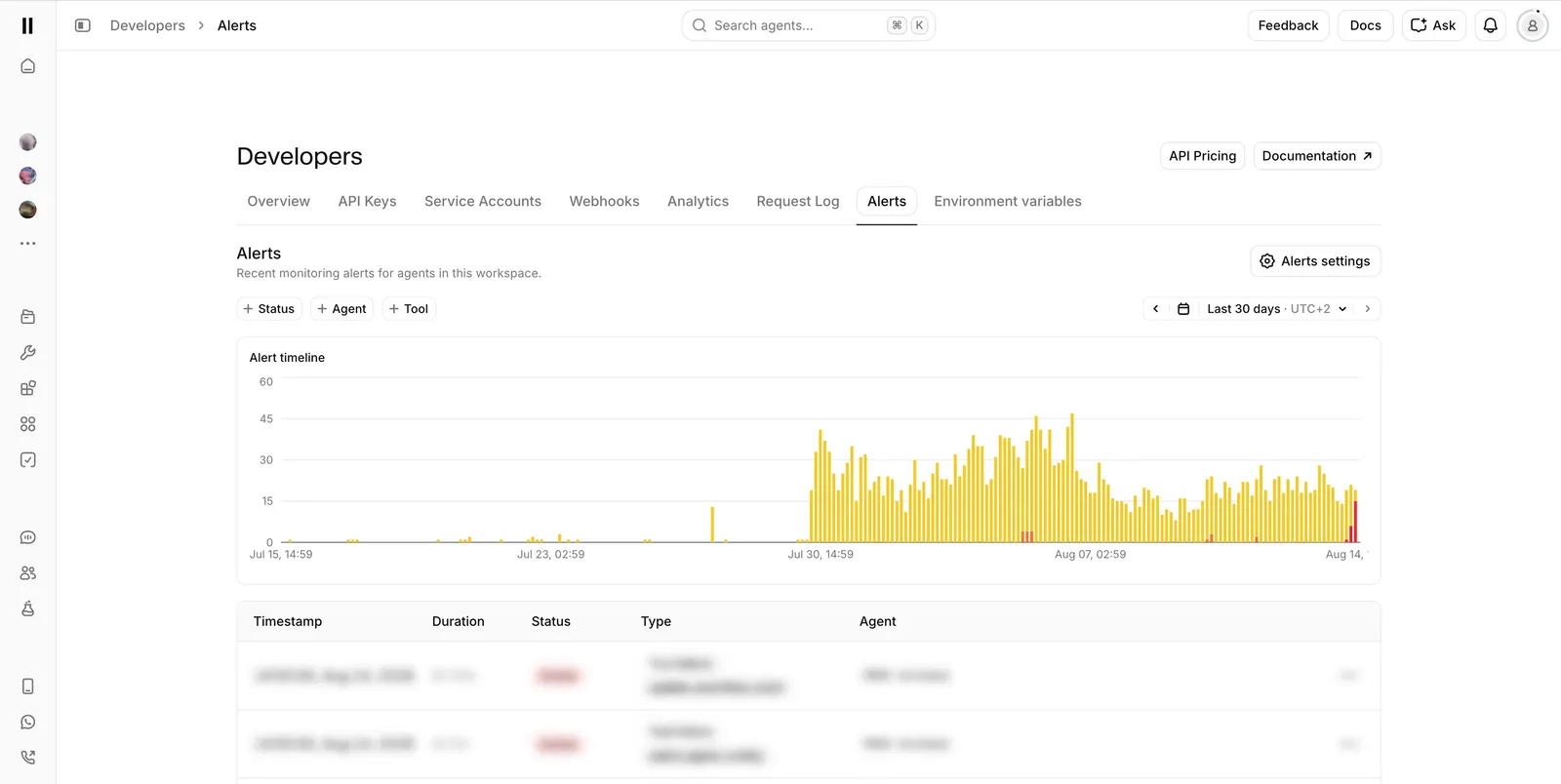Switch to the Service Accounts tab

[483, 202]
